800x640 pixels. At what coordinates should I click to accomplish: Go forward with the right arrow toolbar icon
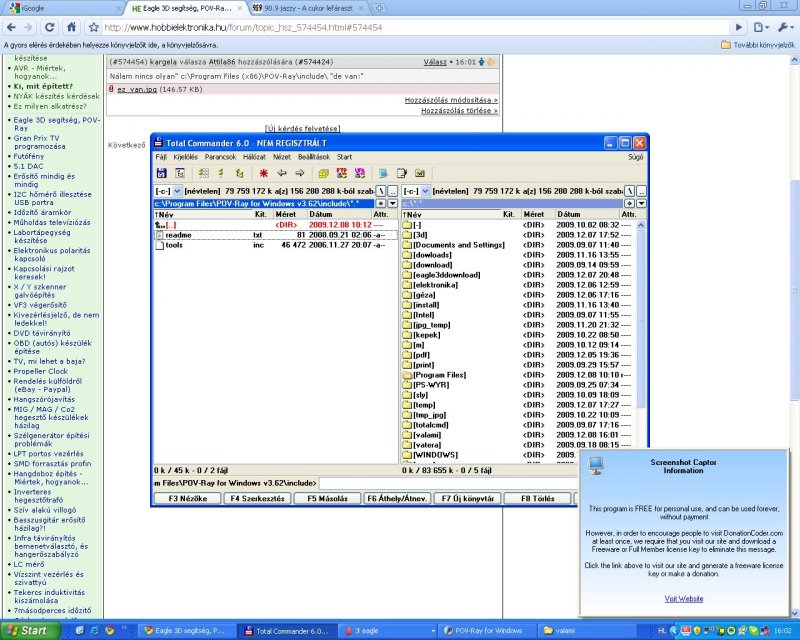(x=300, y=173)
